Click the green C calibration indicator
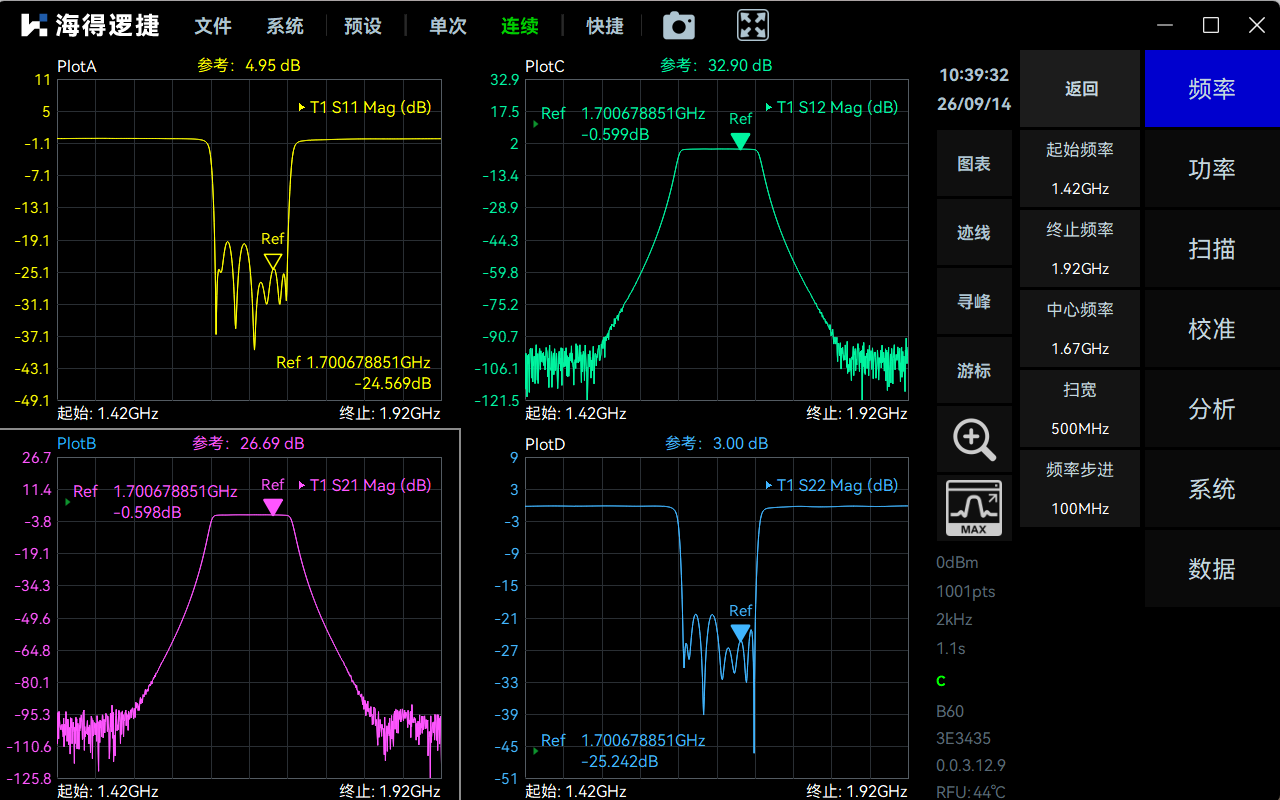 click(x=941, y=682)
